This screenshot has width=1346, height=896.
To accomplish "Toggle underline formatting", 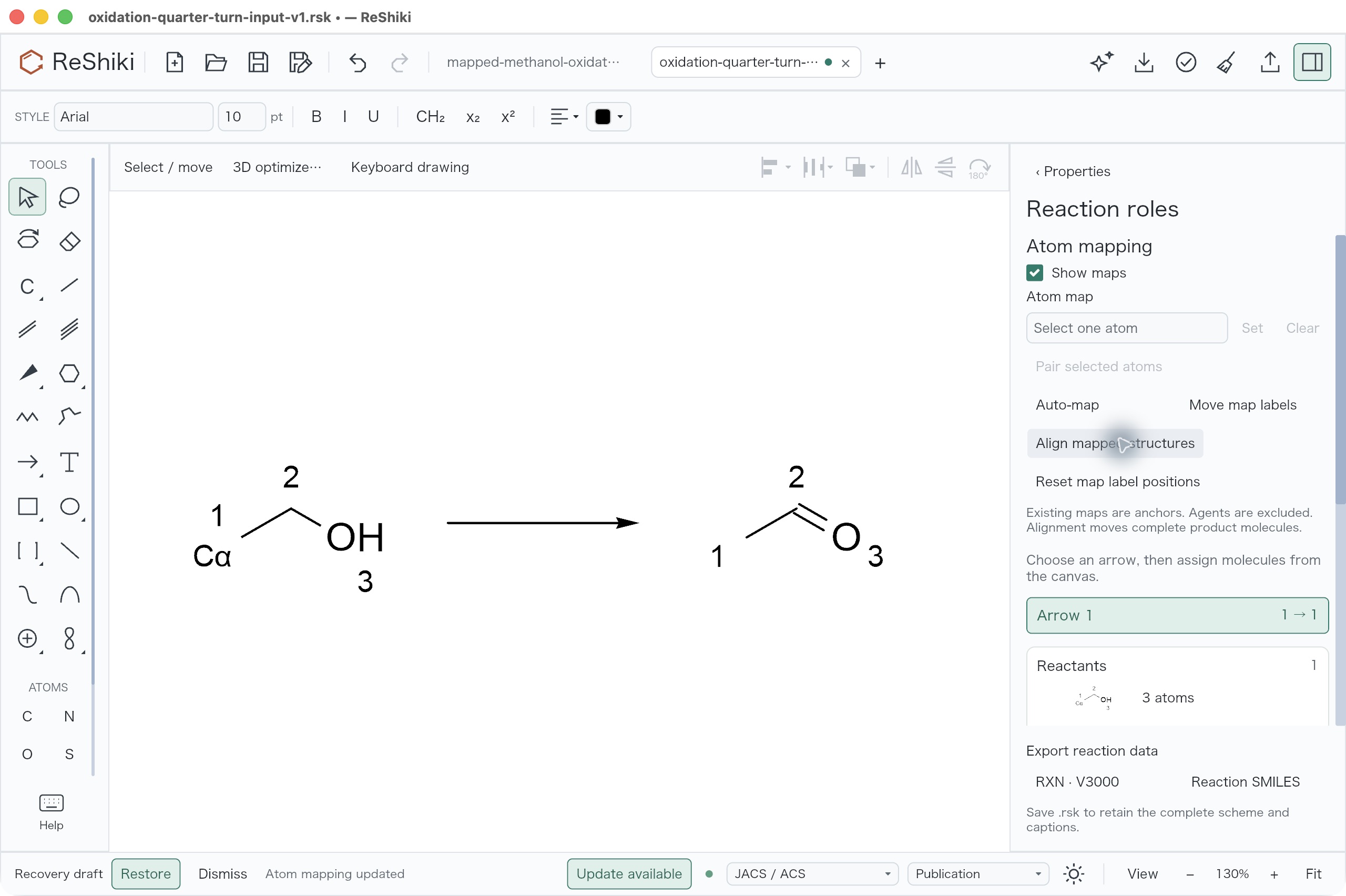I will (373, 117).
